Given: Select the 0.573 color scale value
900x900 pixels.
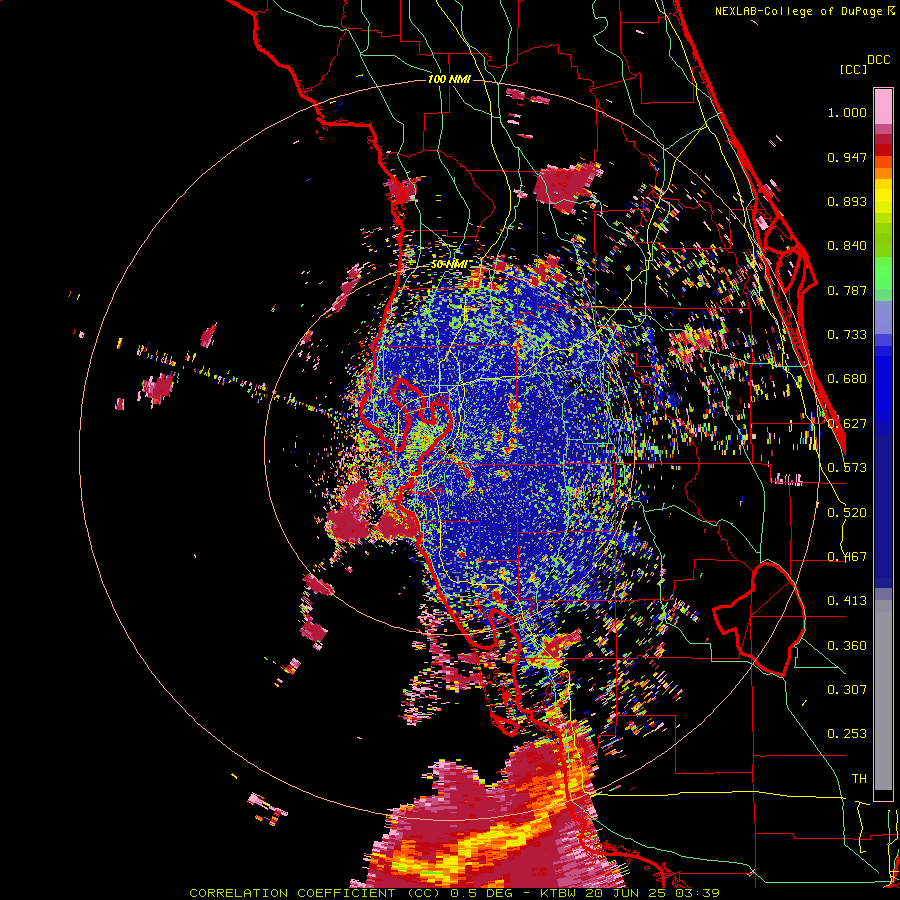Looking at the screenshot, I should pyautogui.click(x=847, y=468).
